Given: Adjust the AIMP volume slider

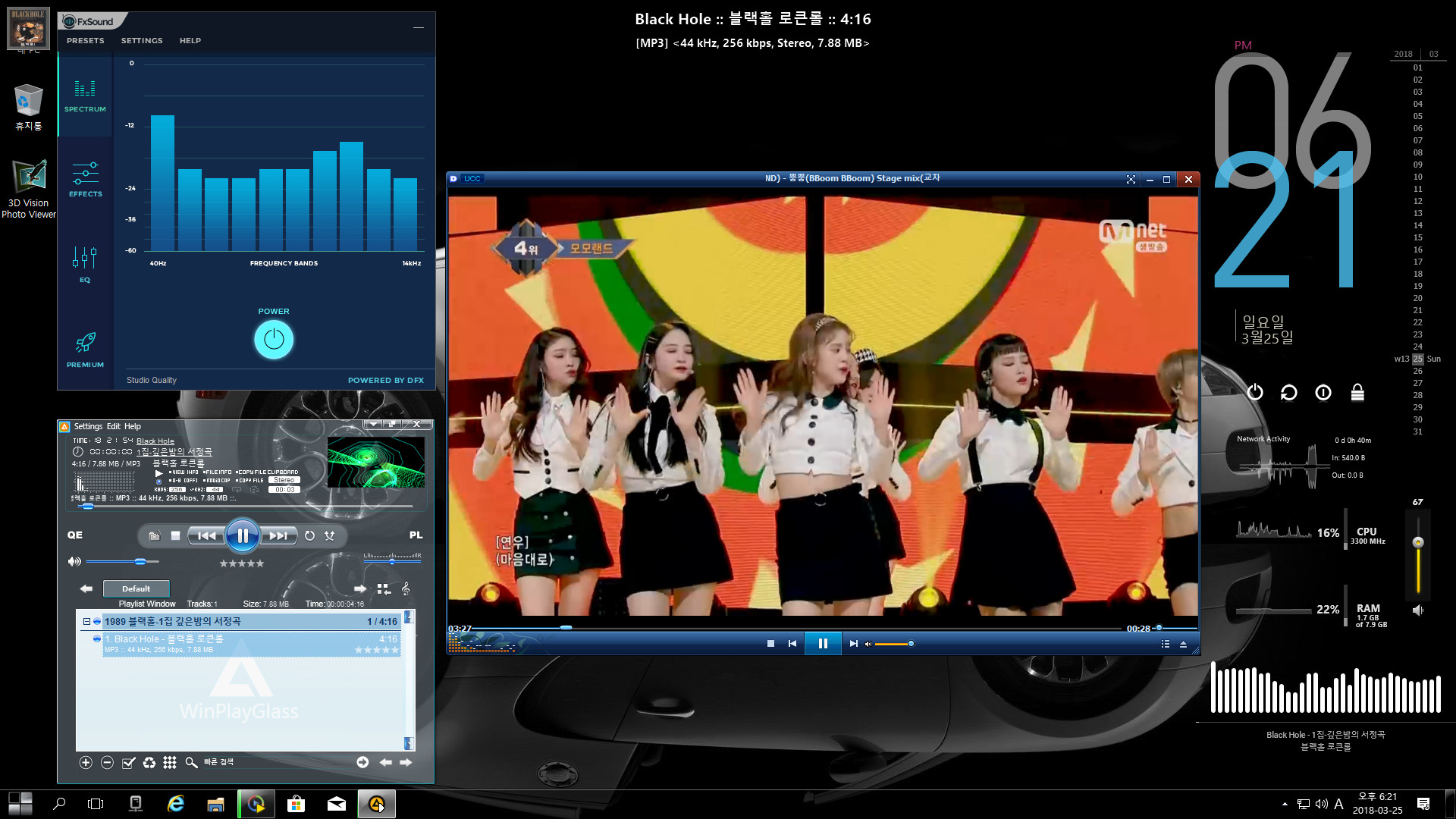Looking at the screenshot, I should coord(122,562).
